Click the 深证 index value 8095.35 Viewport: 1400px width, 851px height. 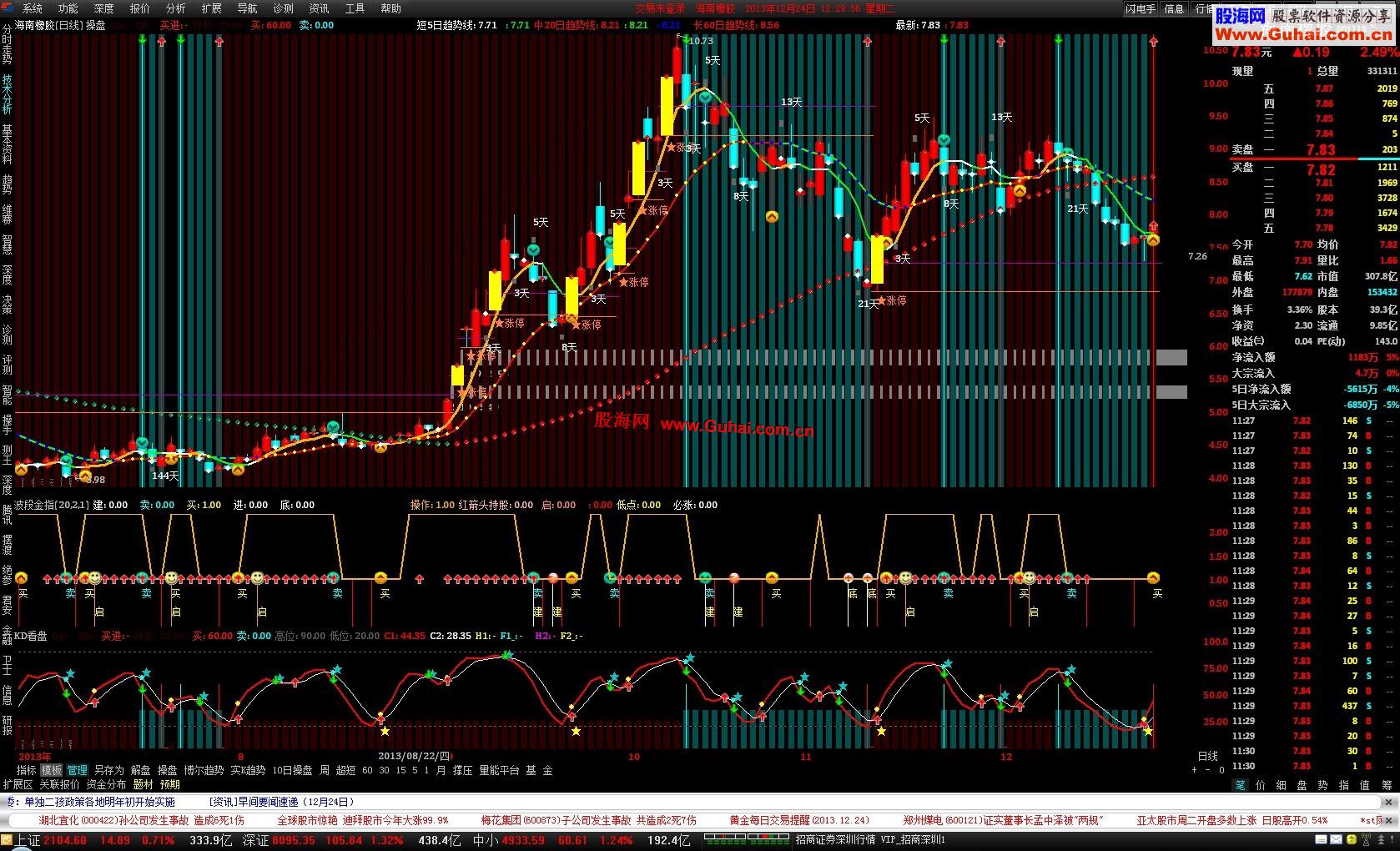[x=294, y=840]
